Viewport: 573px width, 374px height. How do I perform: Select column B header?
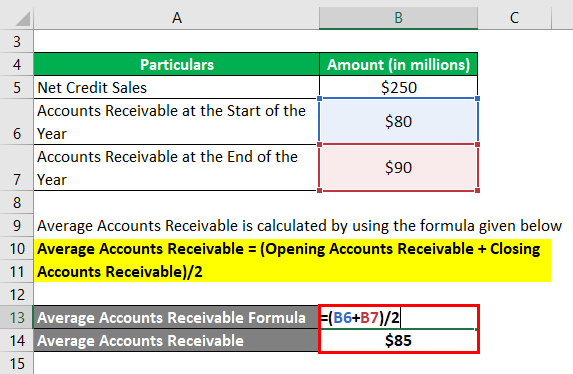click(398, 18)
